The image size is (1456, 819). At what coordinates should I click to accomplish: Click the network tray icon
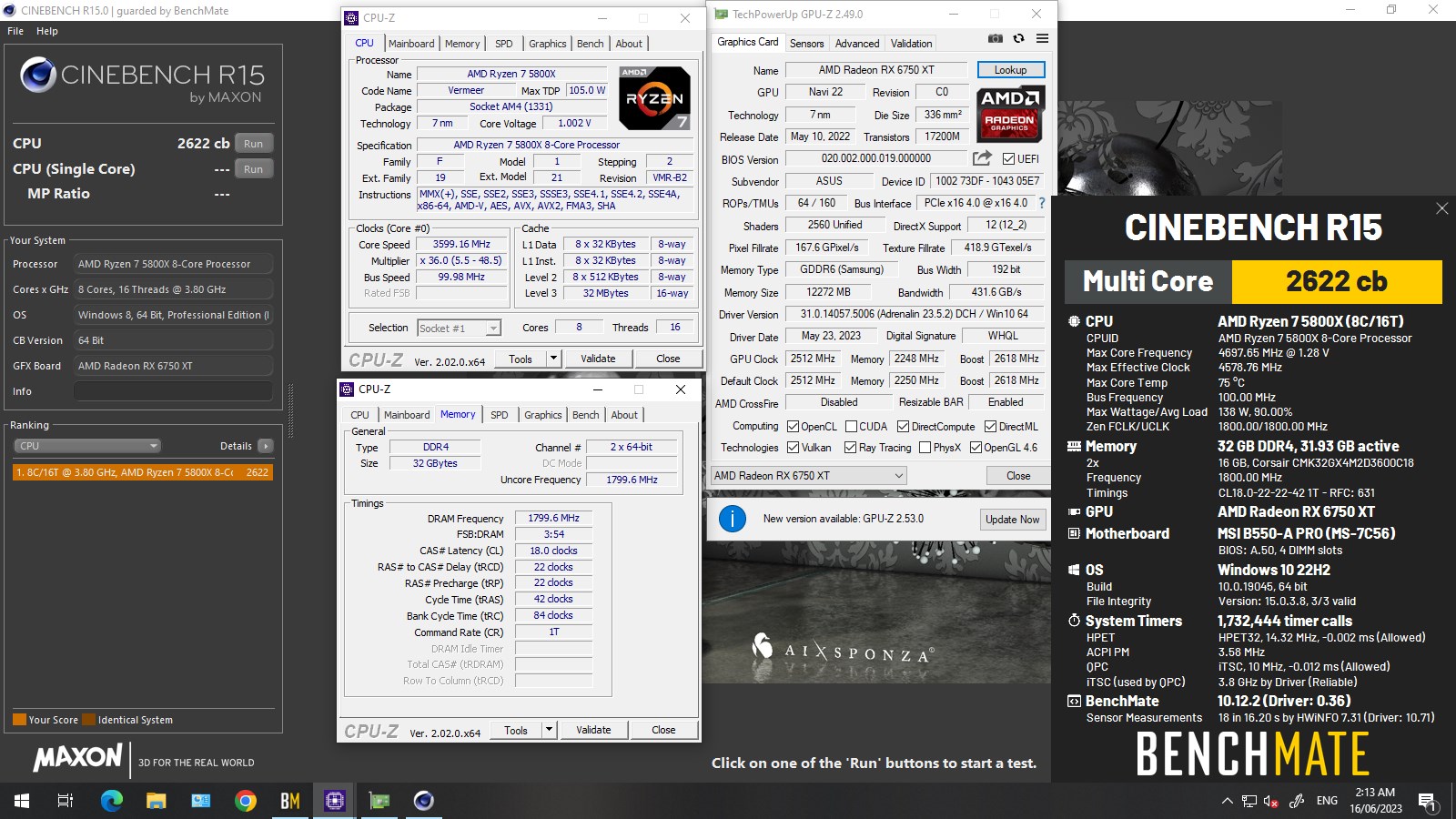tap(1249, 802)
